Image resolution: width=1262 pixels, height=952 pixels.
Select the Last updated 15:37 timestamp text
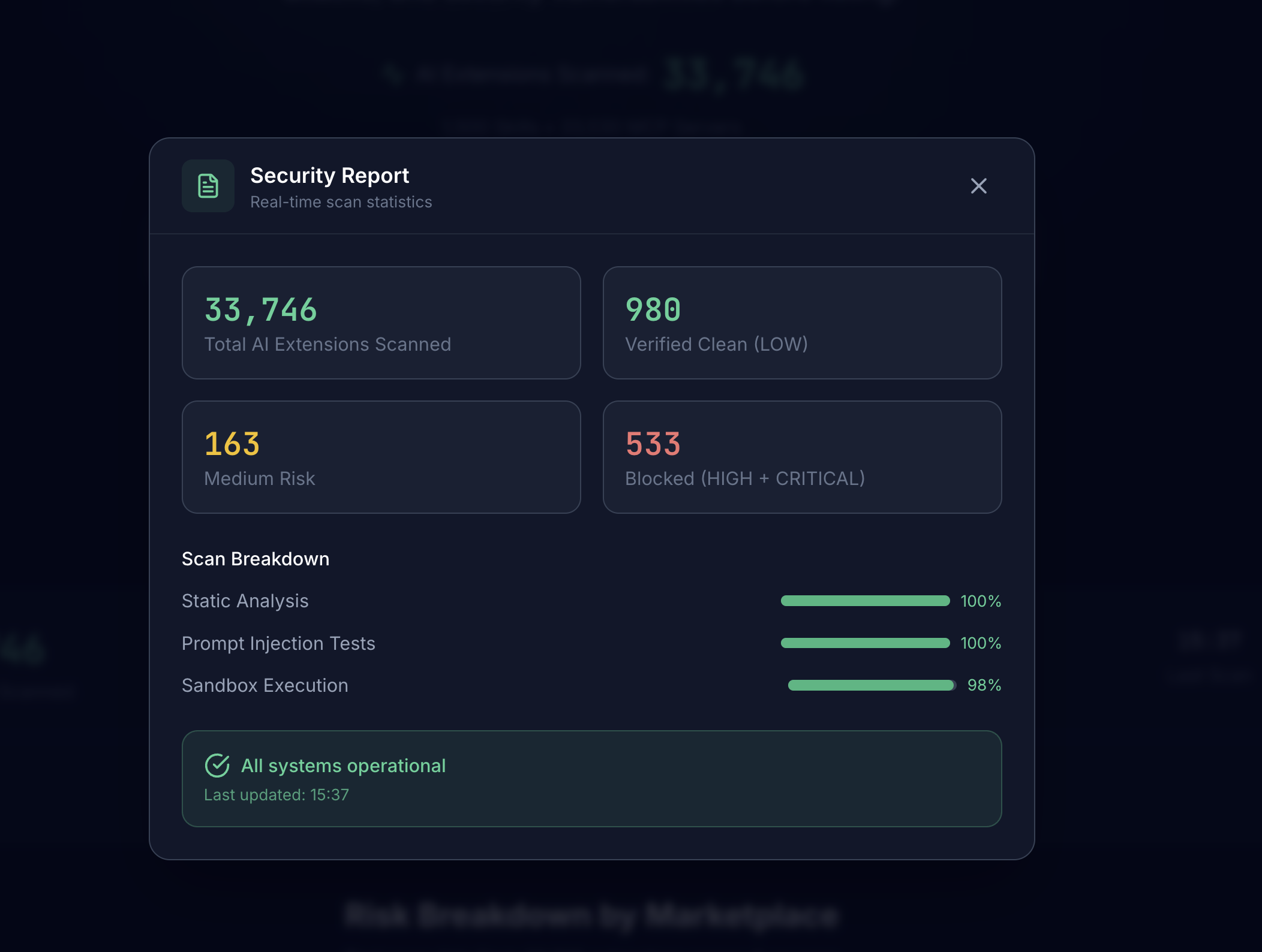coord(277,794)
